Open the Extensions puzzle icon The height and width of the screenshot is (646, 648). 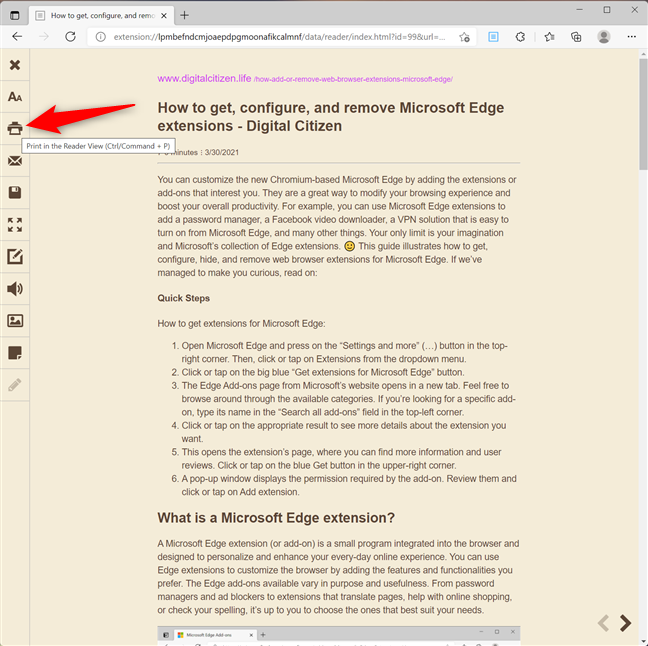pyautogui.click(x=520, y=37)
